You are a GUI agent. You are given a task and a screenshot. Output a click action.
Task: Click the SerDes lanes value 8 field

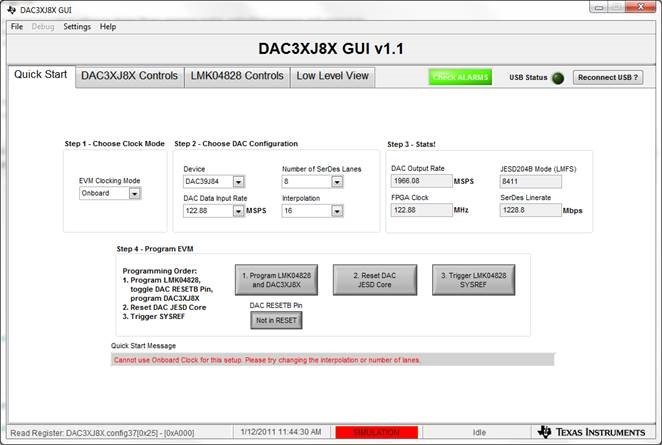coord(307,182)
